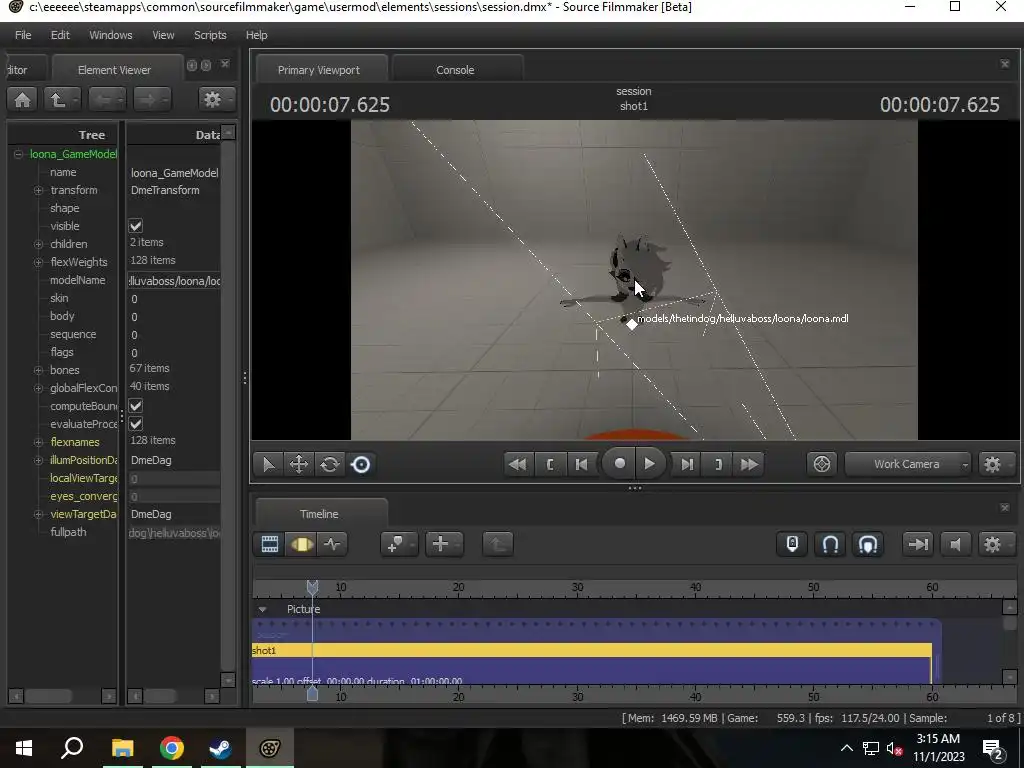
Task: Select the rotate manipulator tool
Action: (x=330, y=464)
